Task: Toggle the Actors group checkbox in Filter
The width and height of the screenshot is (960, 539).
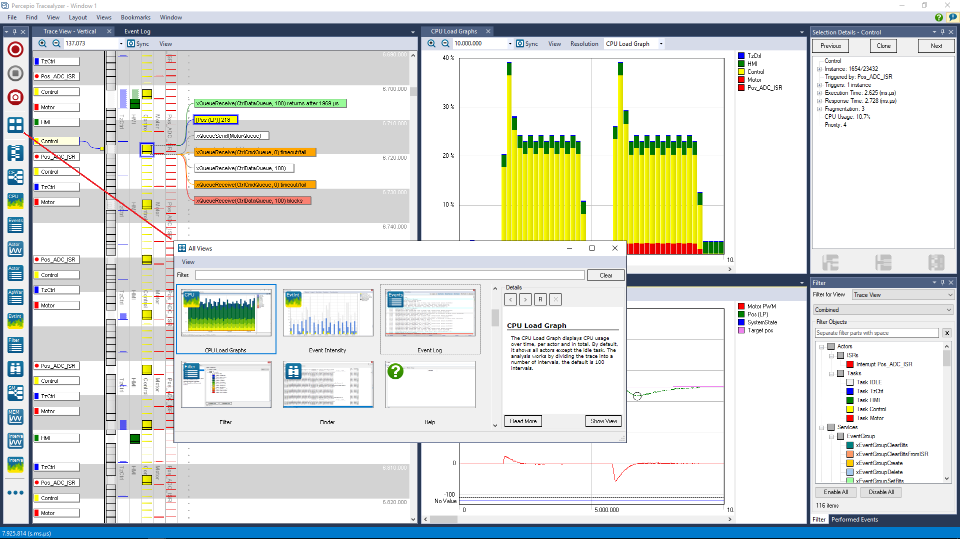Action: coord(831,347)
